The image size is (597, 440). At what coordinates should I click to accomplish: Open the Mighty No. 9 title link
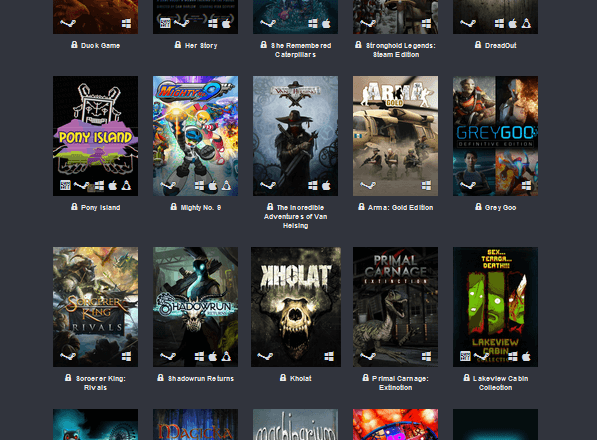click(x=201, y=207)
